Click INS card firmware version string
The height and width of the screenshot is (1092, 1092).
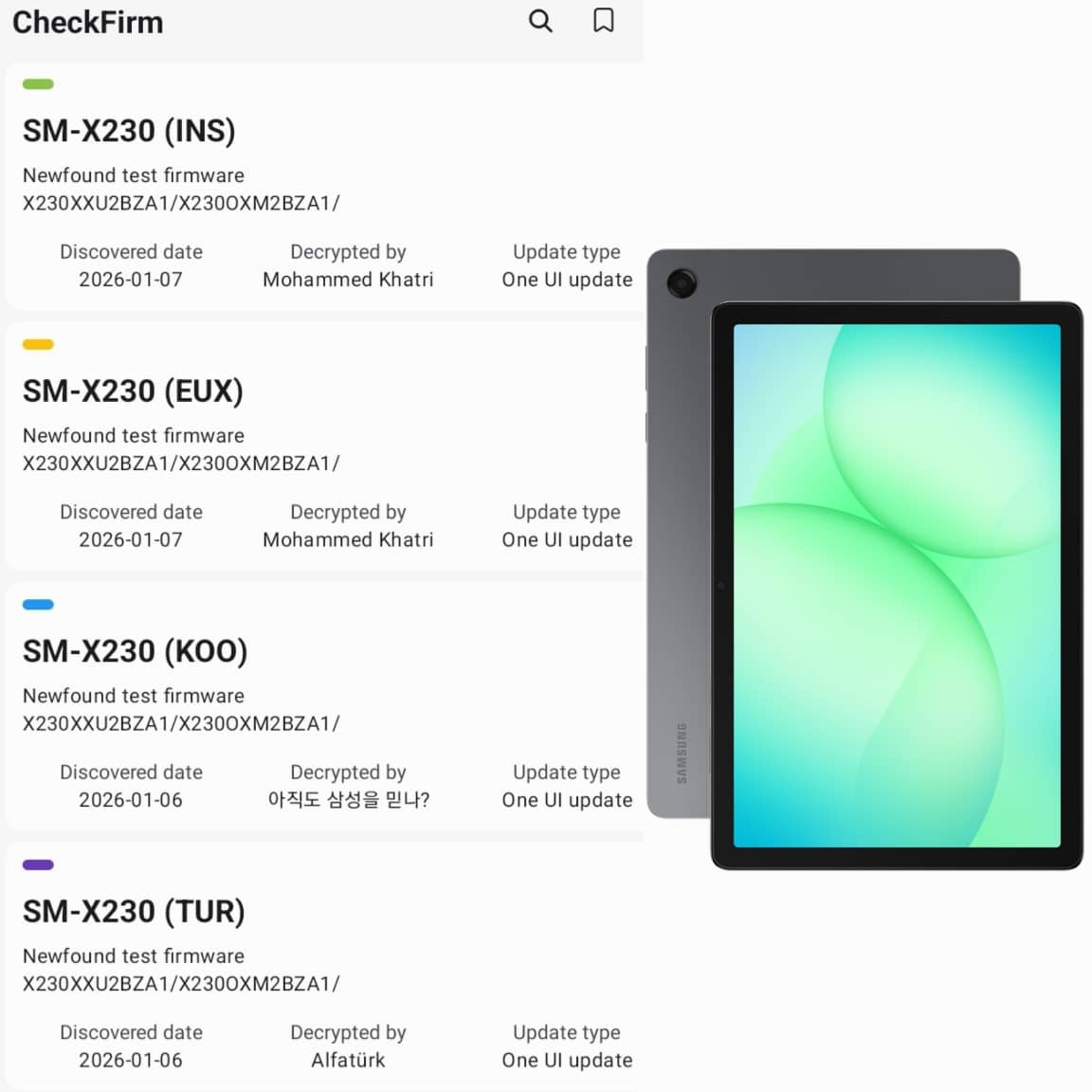181,204
